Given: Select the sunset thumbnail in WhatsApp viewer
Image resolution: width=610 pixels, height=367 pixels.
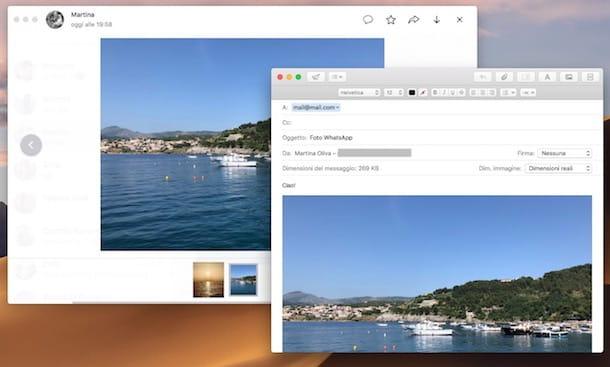Looking at the screenshot, I should pos(209,279).
